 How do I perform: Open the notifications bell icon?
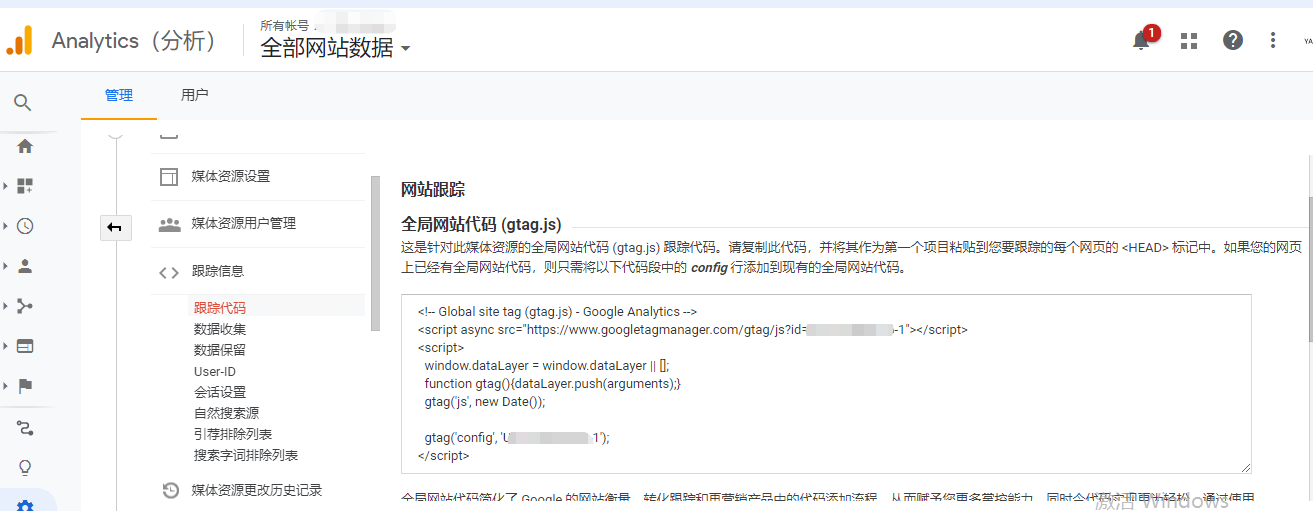[x=1141, y=40]
